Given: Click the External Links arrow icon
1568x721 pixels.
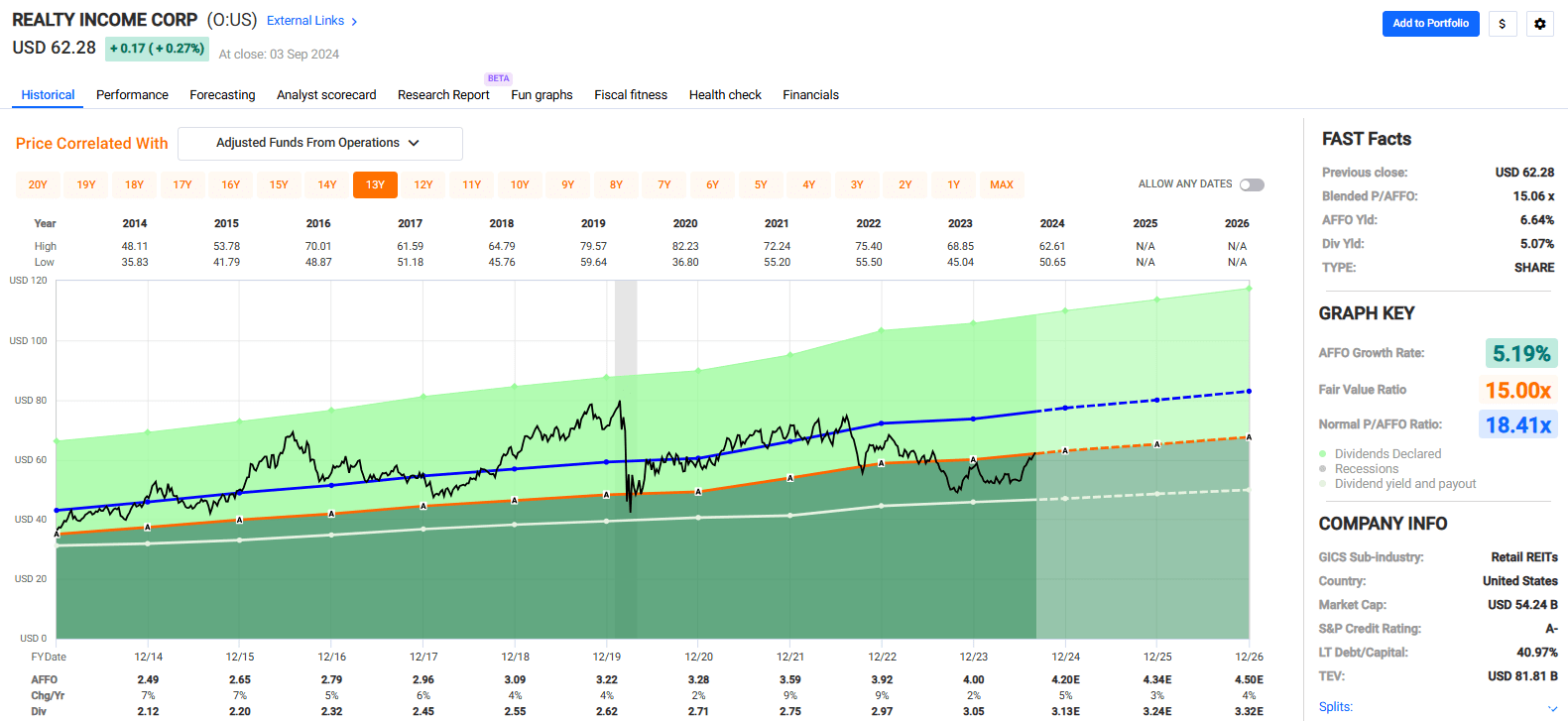Looking at the screenshot, I should coord(354,22).
